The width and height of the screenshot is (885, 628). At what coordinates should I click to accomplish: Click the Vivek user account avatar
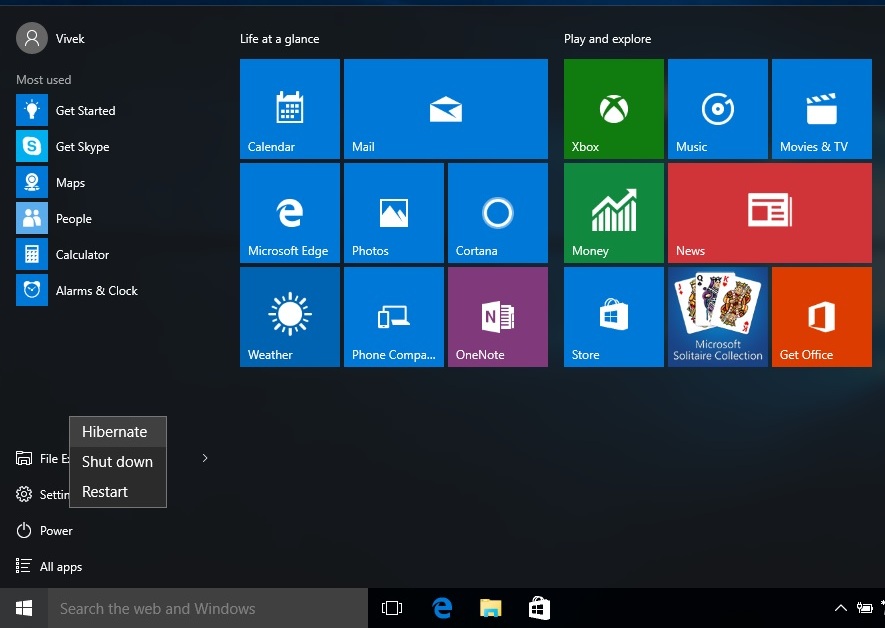click(32, 38)
